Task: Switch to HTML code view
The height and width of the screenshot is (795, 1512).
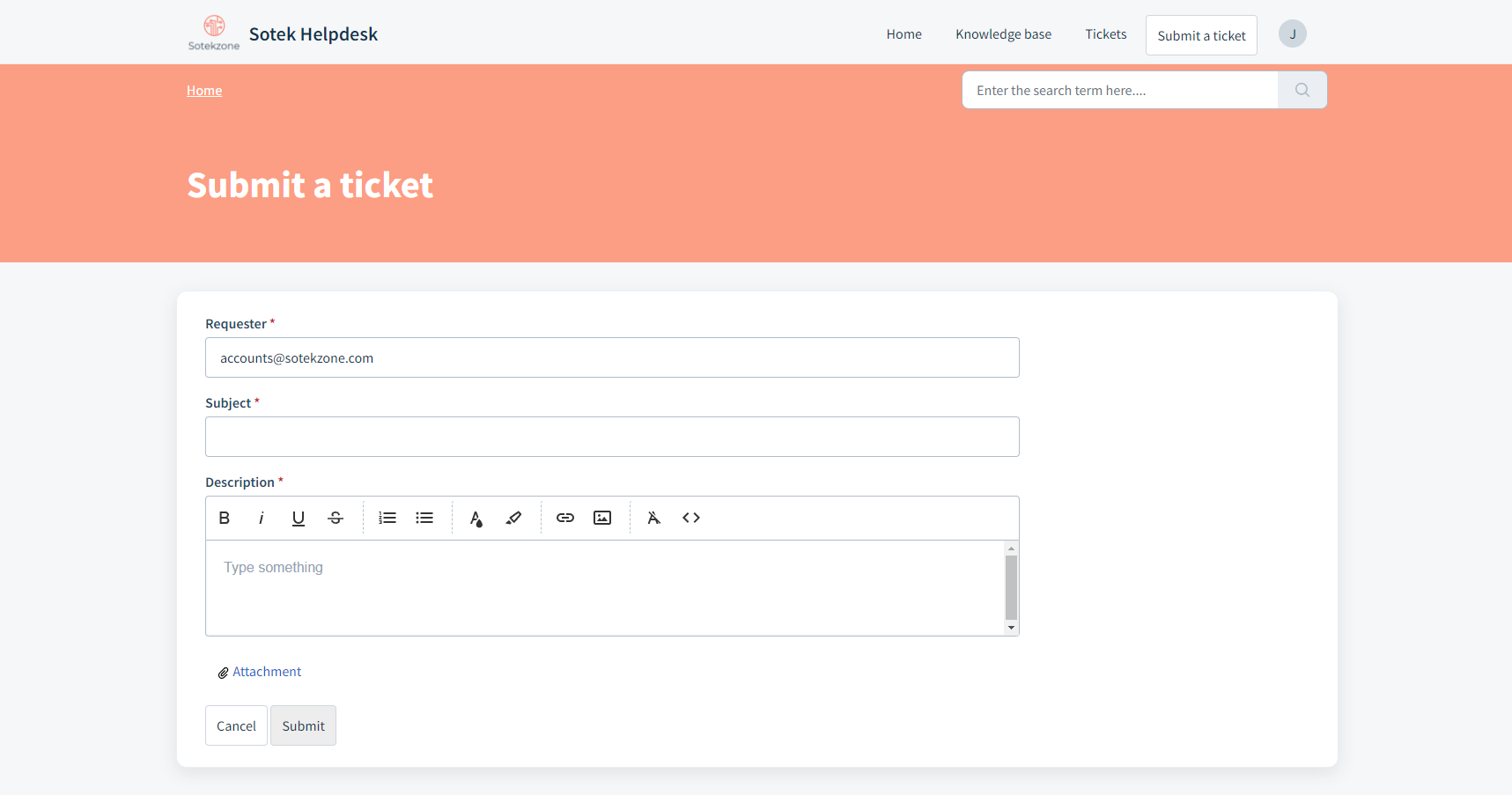Action: pos(690,518)
